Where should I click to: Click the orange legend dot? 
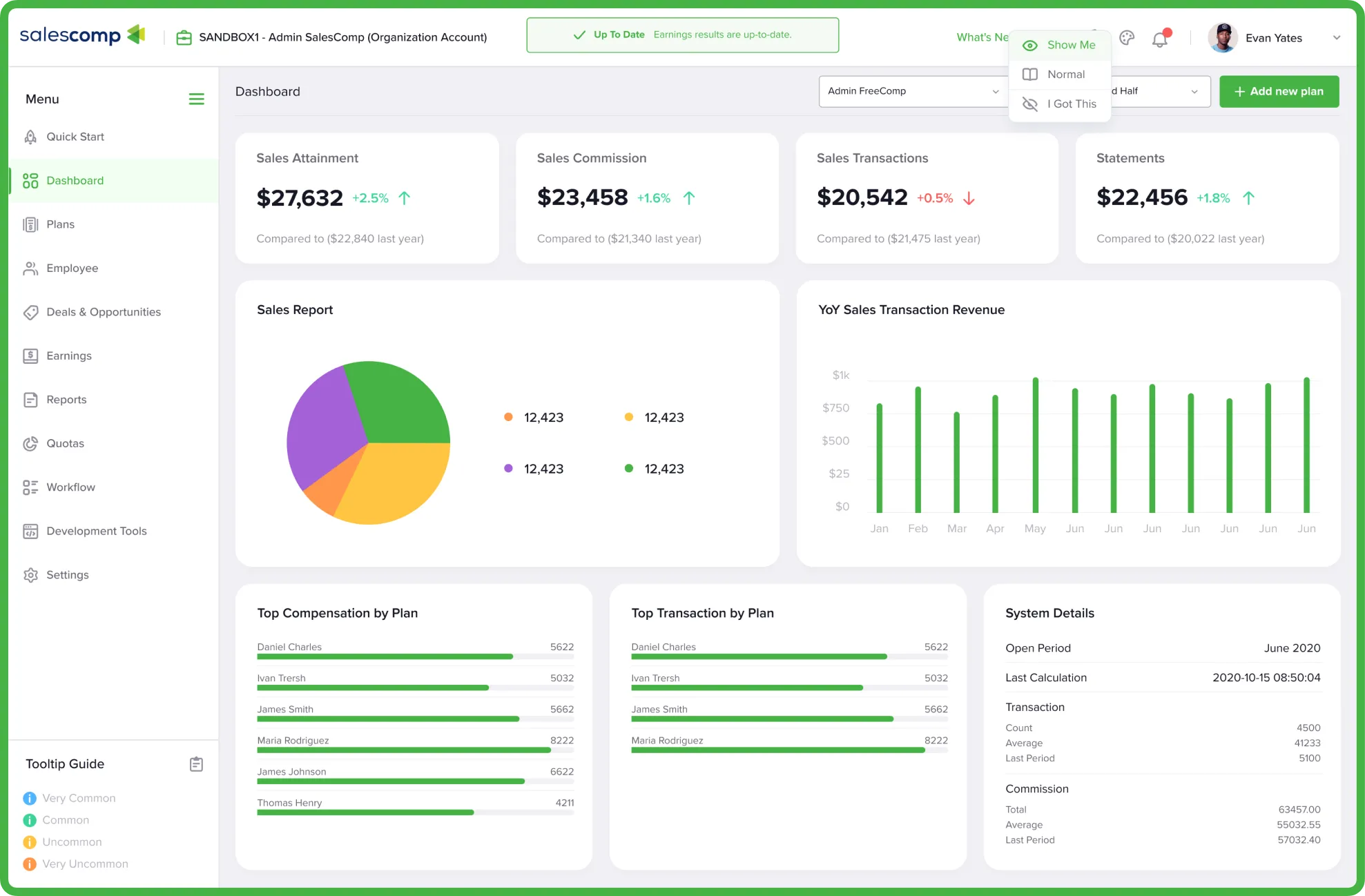[x=508, y=417]
